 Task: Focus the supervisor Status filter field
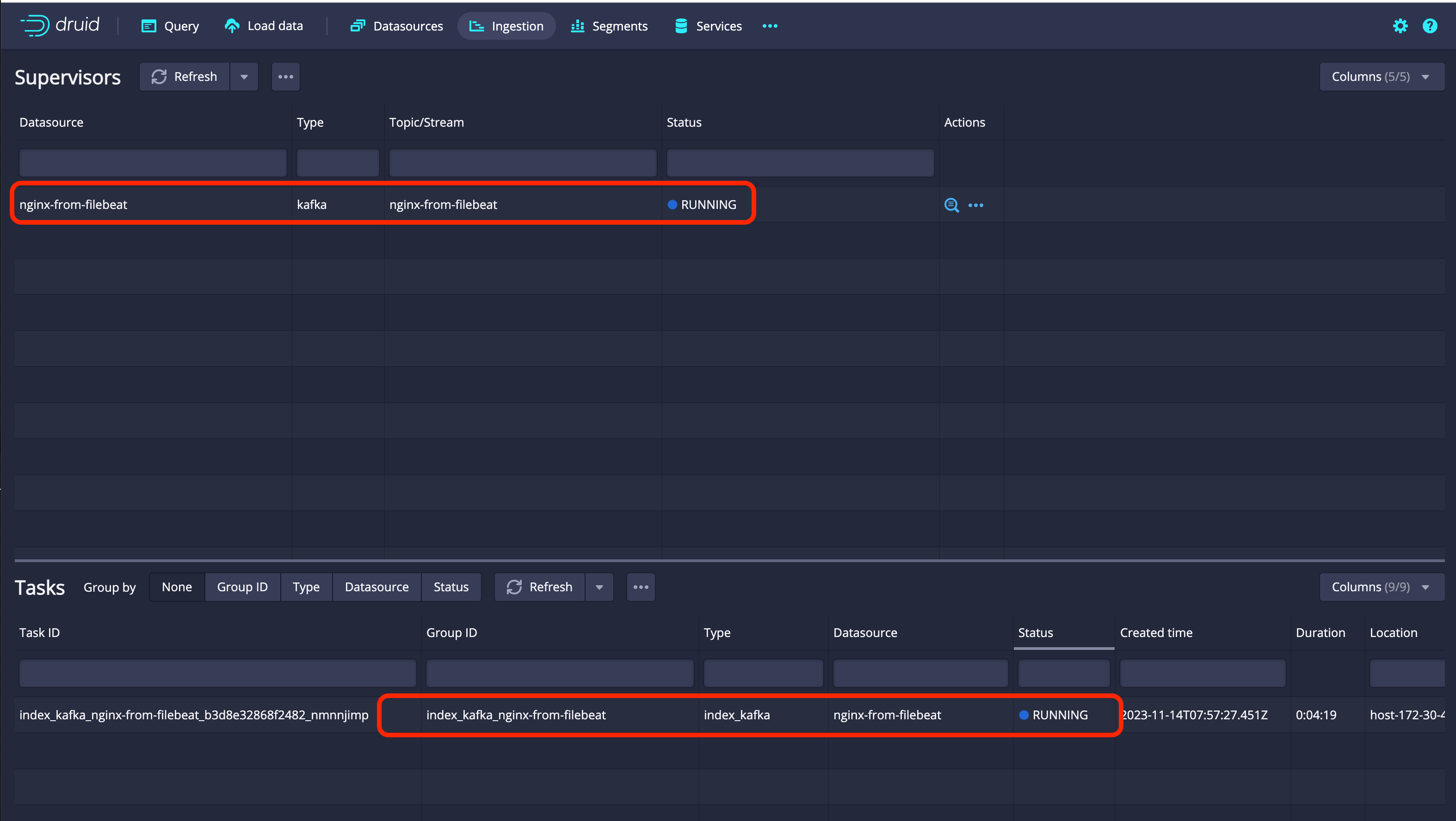coord(800,163)
